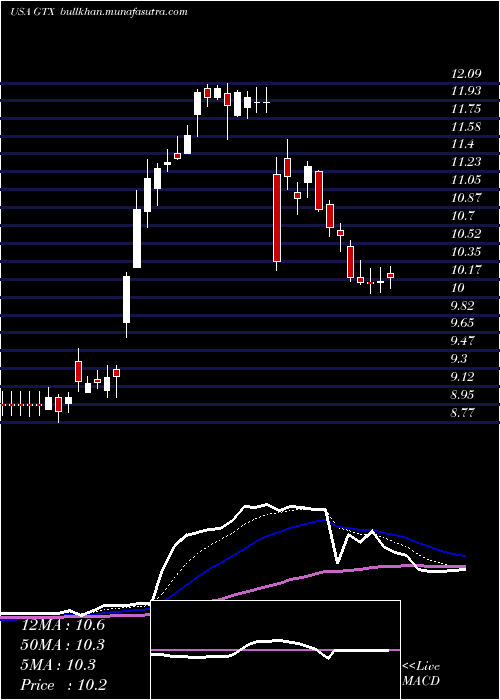500x700 pixels.
Task: Click the 10.17 price axis label
Action: pos(466,269)
